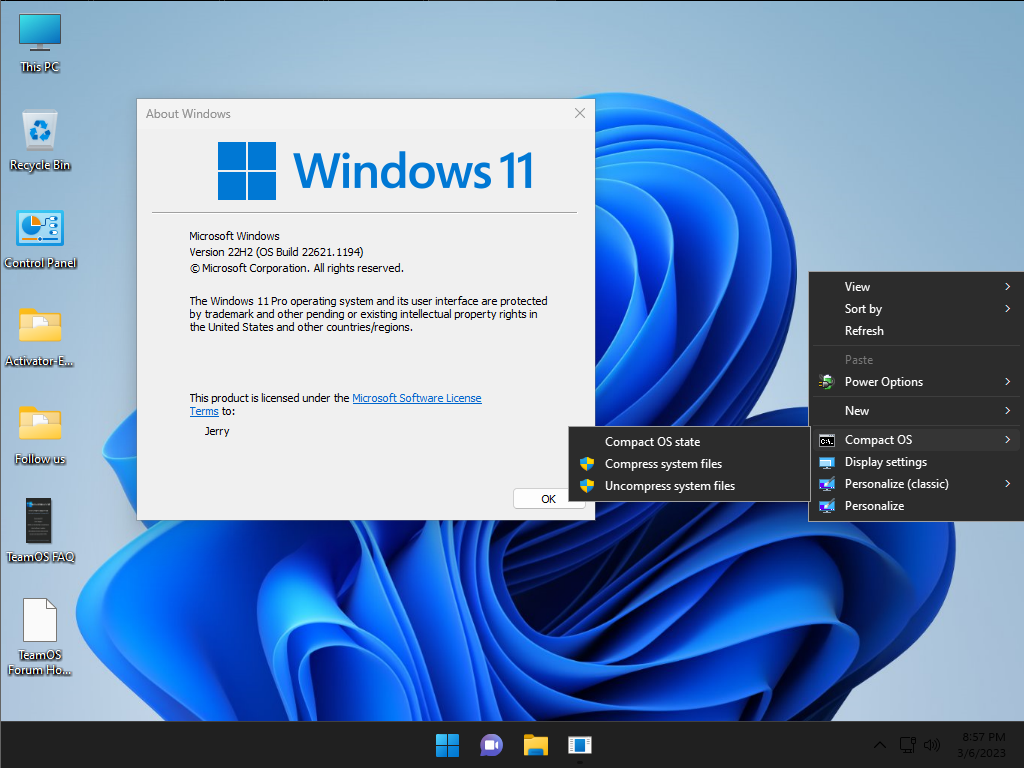Show hidden tray icons chevron
Viewport: 1024px width, 768px height.
(x=880, y=745)
